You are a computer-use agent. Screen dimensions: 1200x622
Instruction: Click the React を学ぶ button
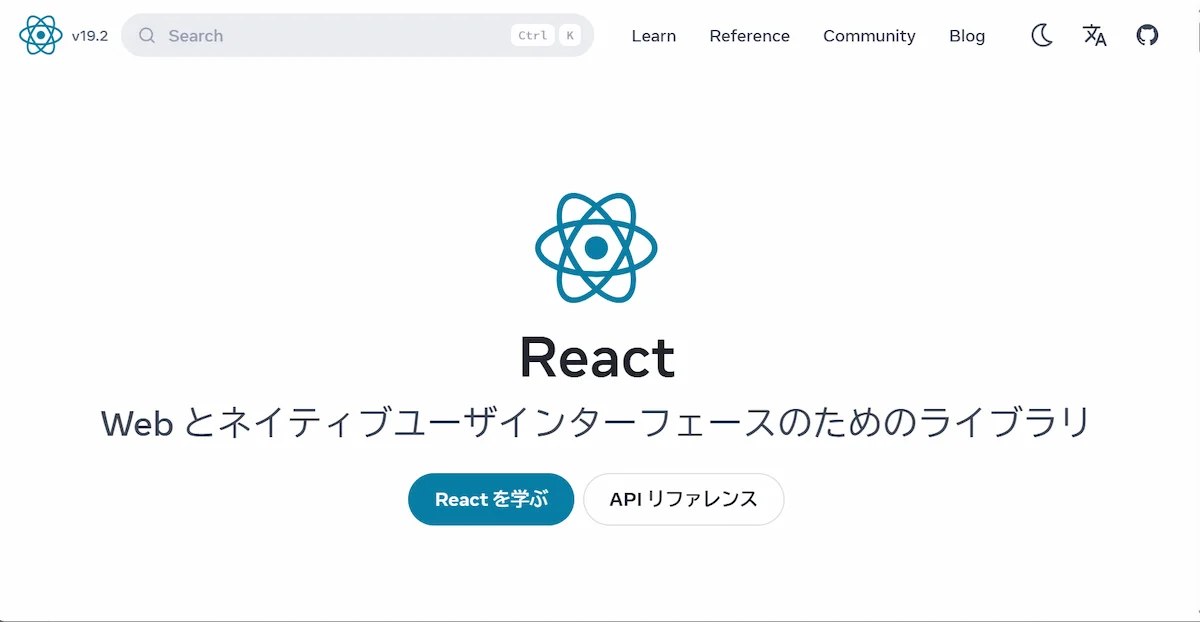[490, 499]
